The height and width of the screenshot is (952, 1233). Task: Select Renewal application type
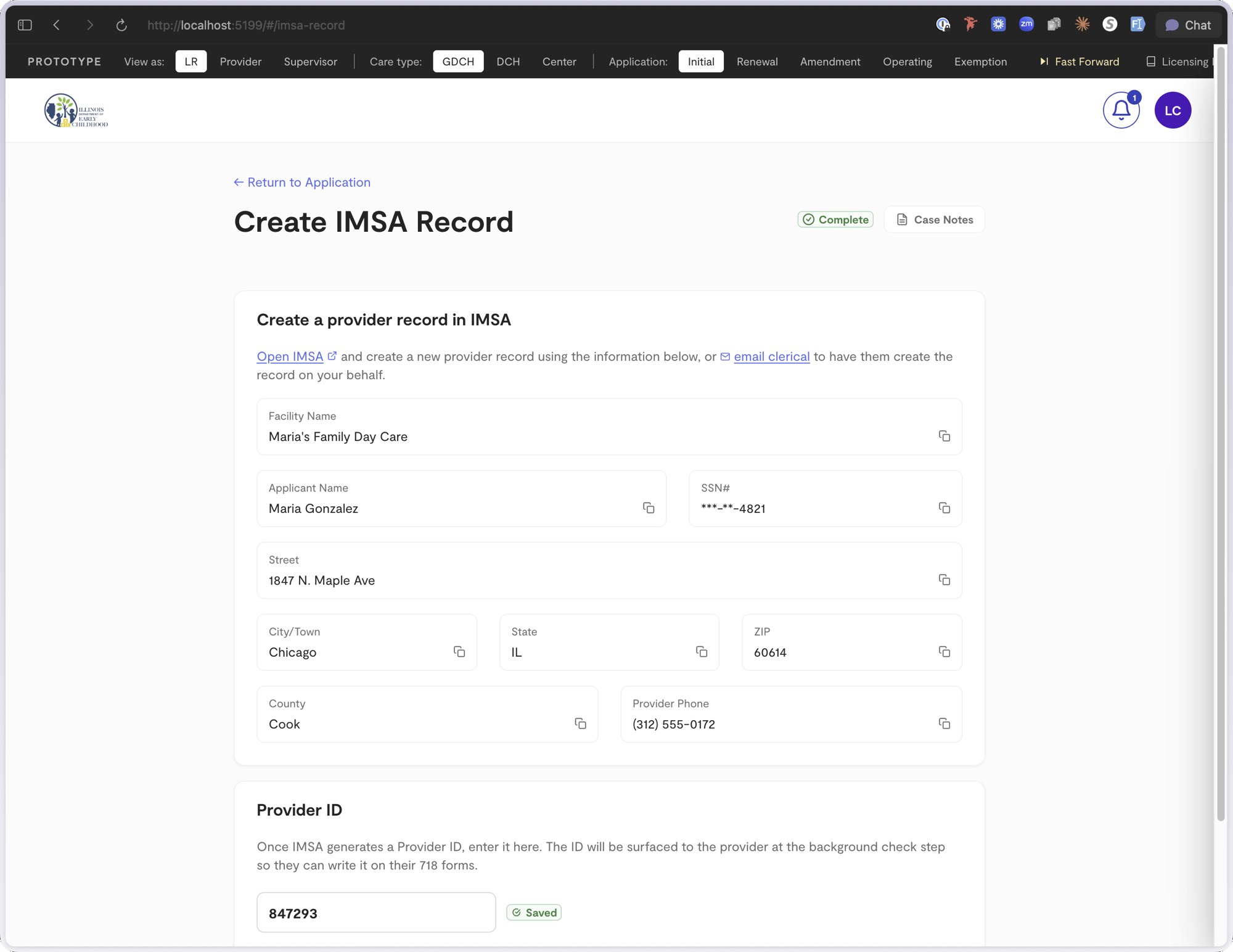(757, 62)
